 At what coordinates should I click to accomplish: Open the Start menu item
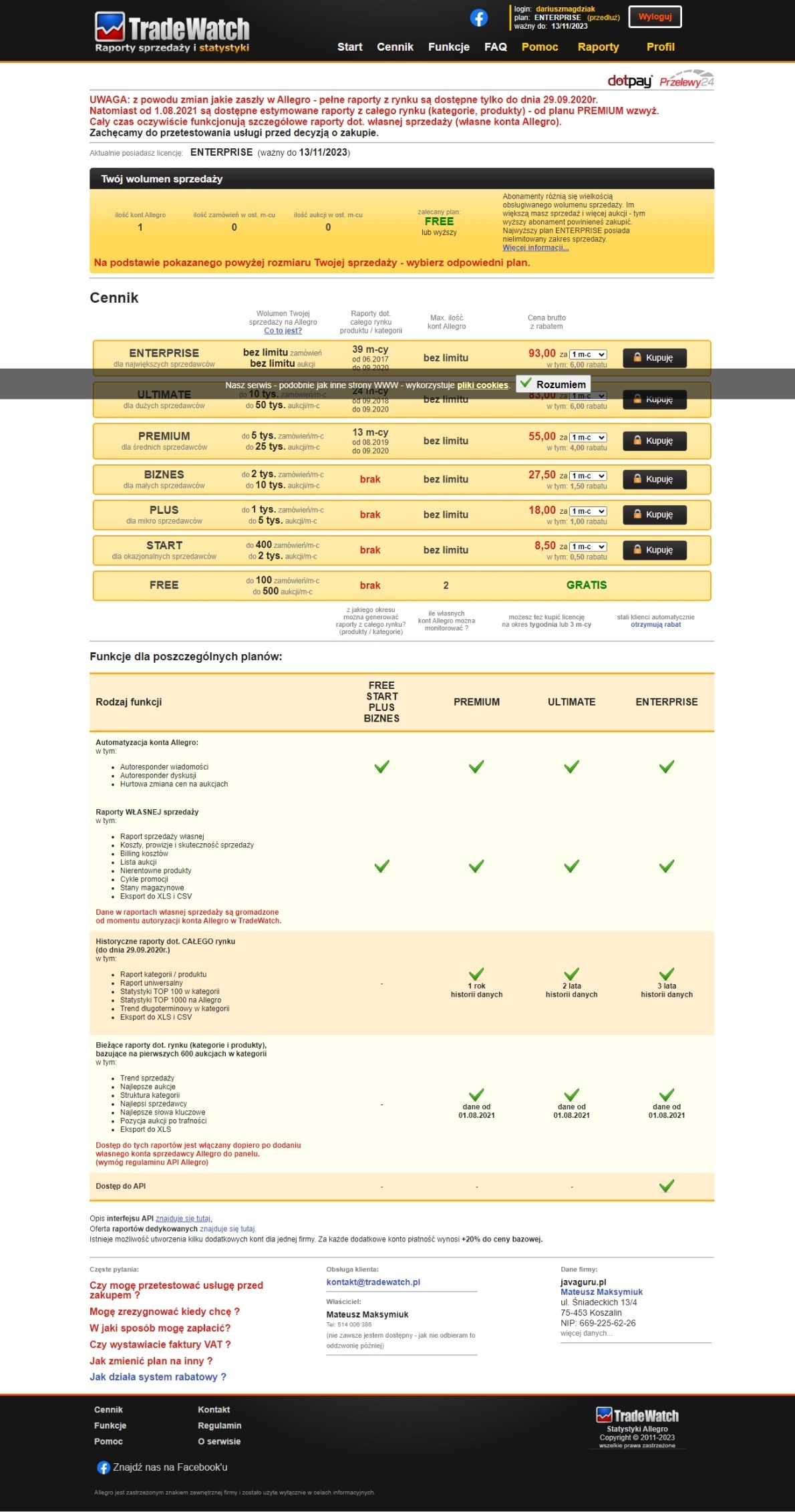point(349,47)
